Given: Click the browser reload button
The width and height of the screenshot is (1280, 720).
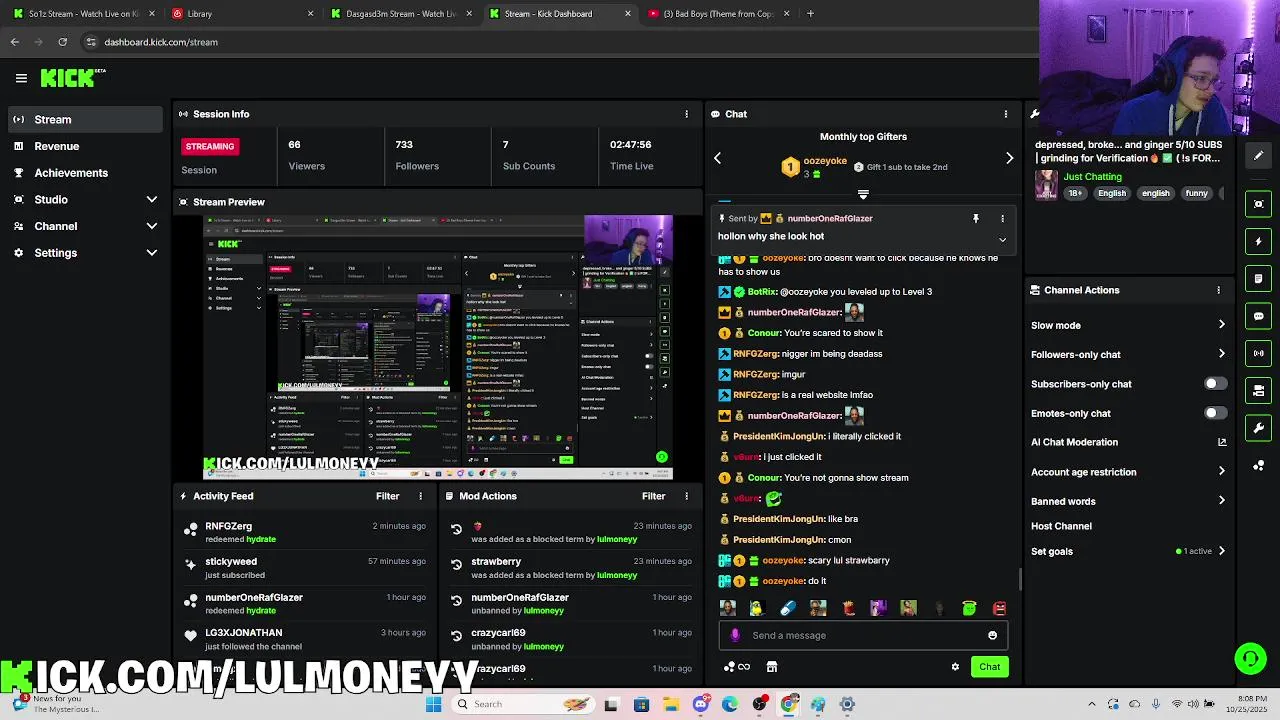Looking at the screenshot, I should [62, 42].
